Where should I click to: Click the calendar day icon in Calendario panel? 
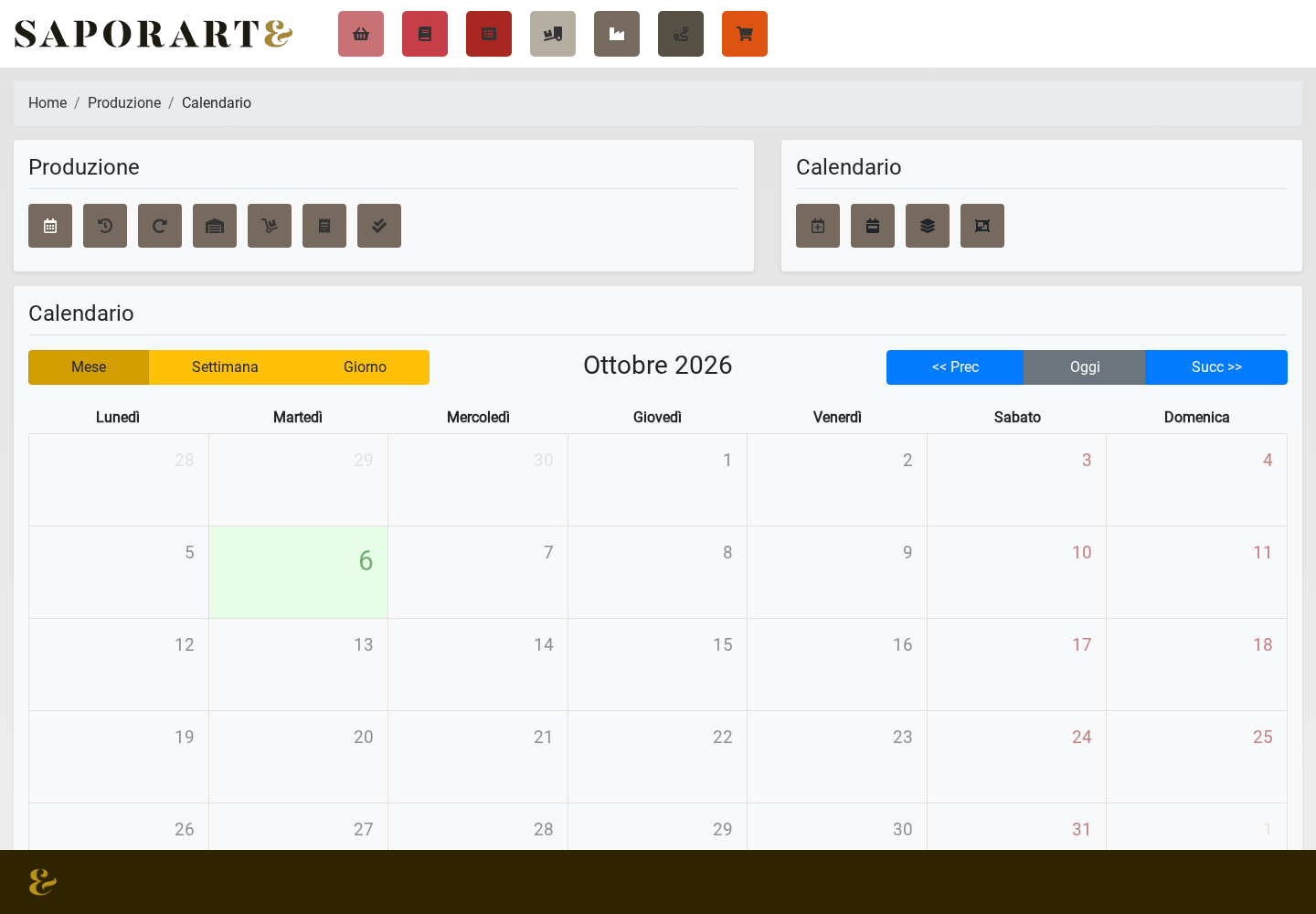[x=873, y=226]
